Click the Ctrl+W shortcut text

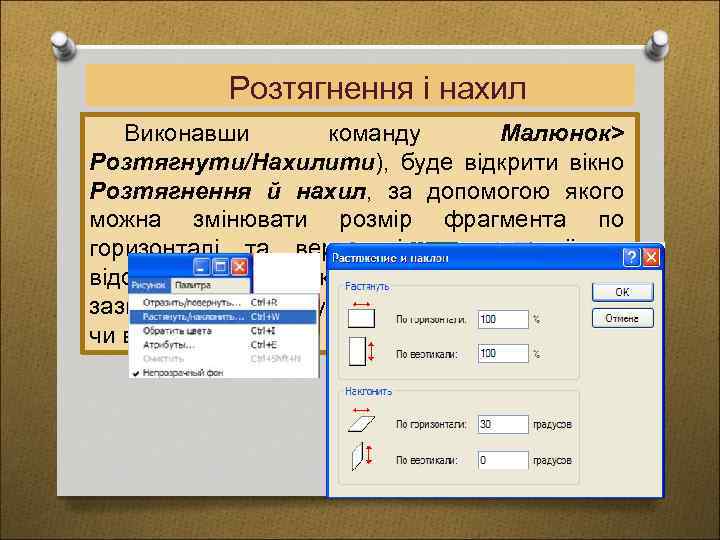(265, 317)
